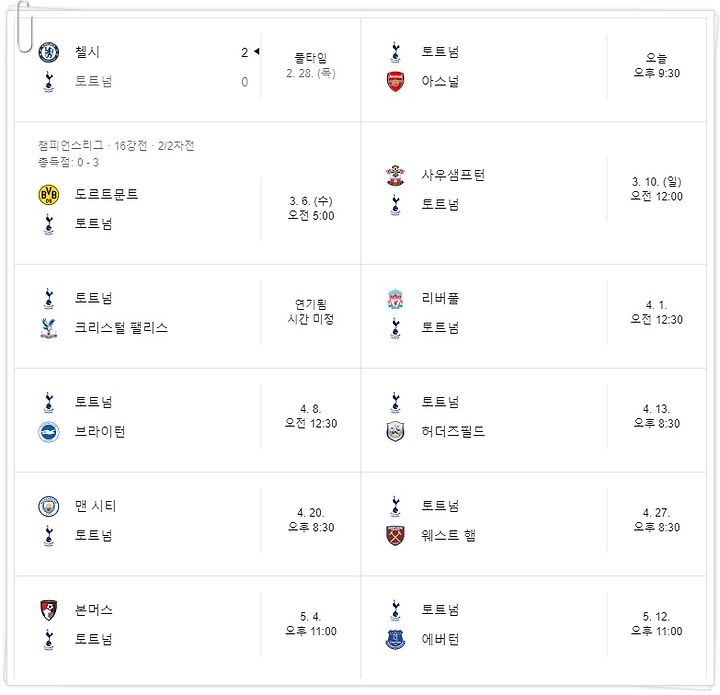Click the Everton club crest icon

coord(395,639)
